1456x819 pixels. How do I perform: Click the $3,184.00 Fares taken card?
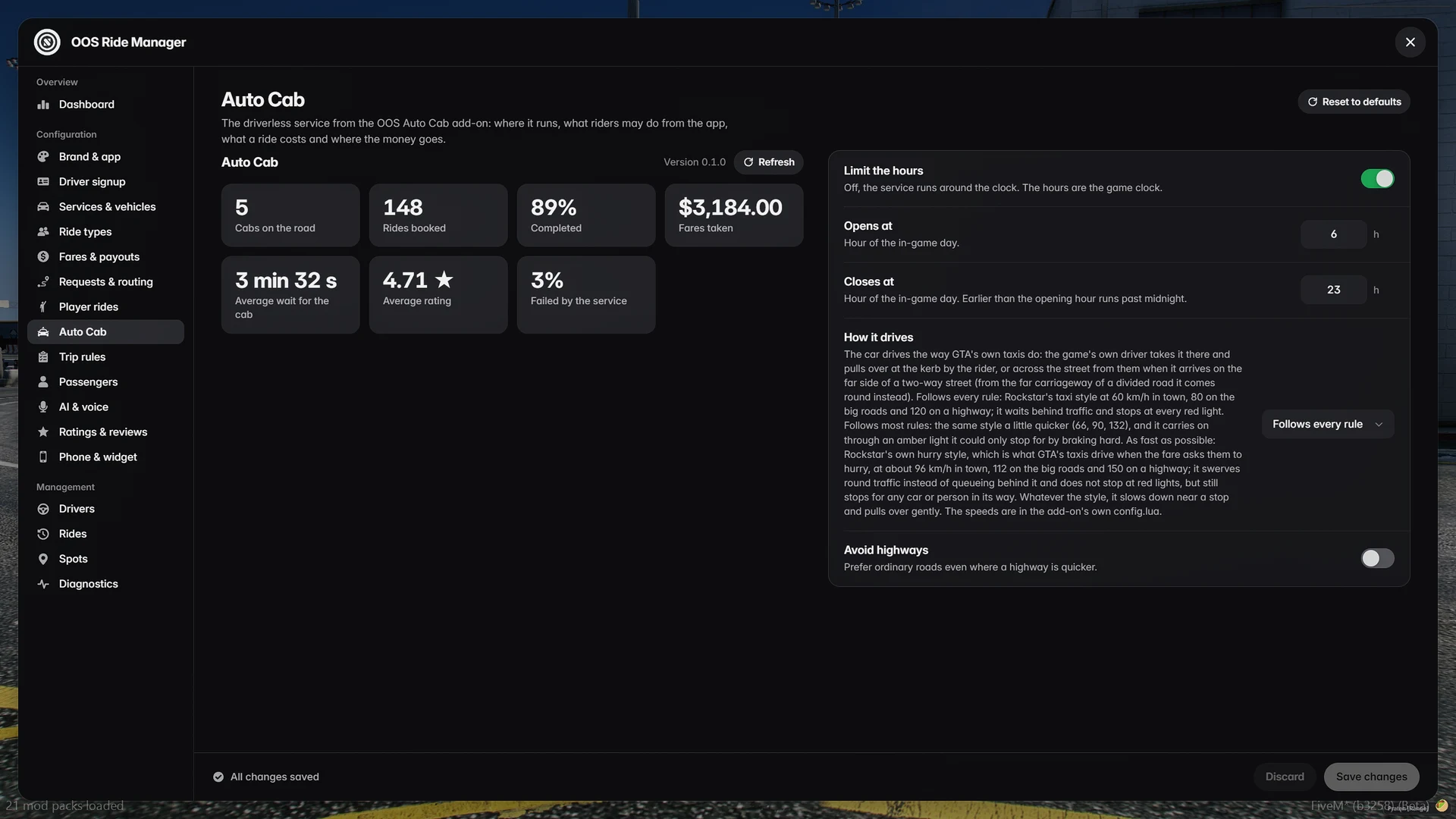[733, 215]
